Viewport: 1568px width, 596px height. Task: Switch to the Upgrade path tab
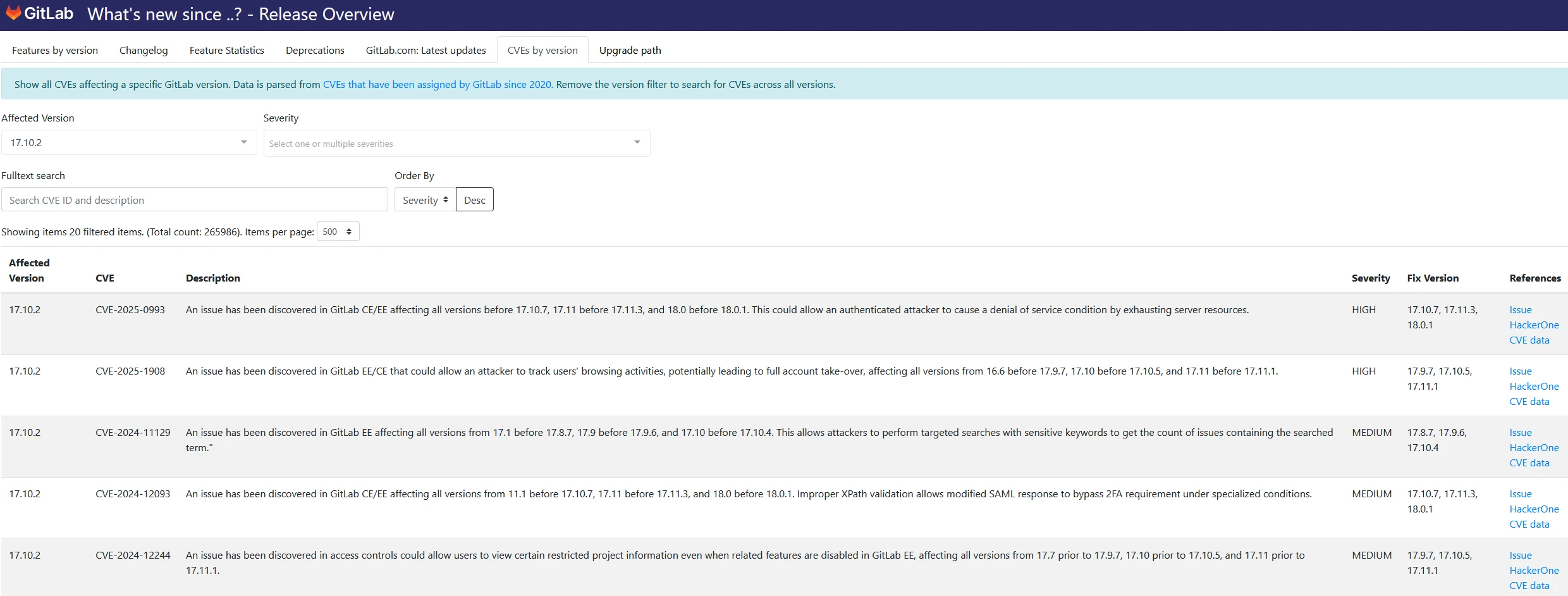630,49
